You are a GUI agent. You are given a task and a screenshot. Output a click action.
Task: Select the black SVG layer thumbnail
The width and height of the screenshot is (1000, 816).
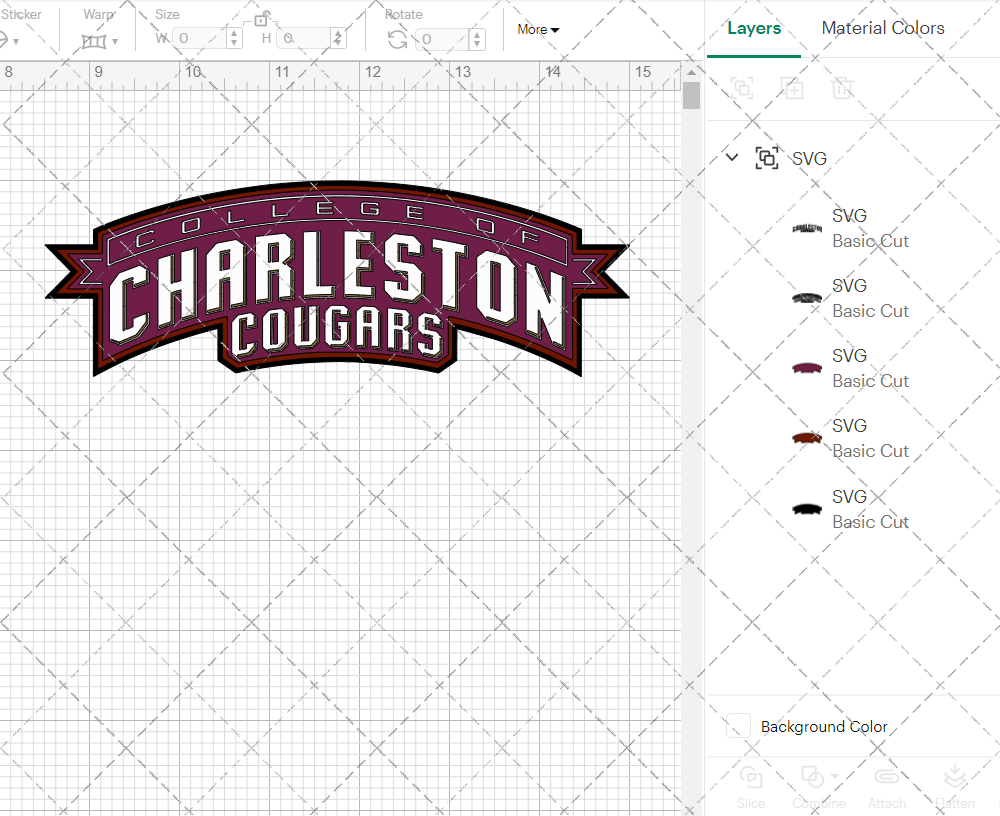coord(807,509)
